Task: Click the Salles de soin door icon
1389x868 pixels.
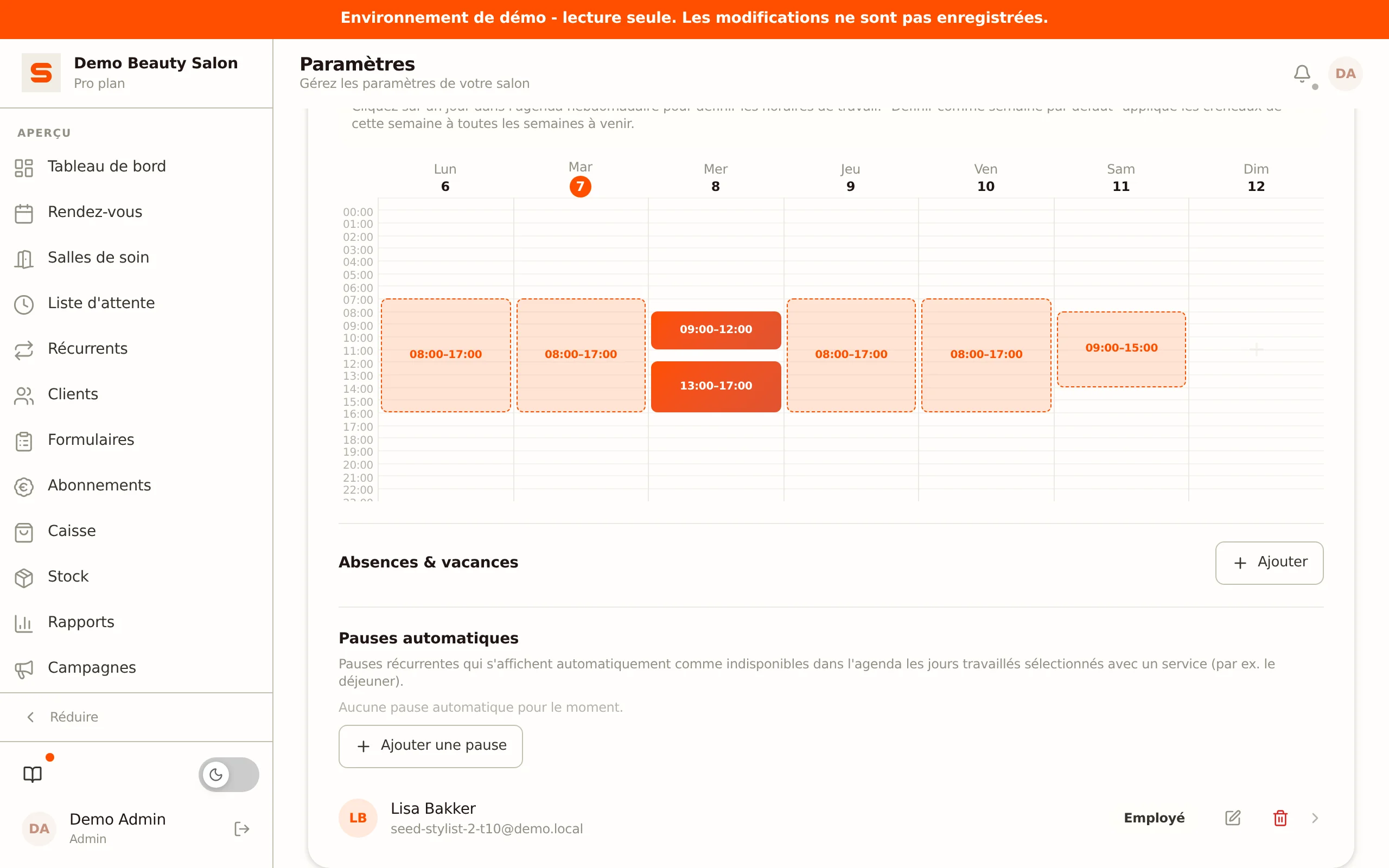Action: (23, 259)
